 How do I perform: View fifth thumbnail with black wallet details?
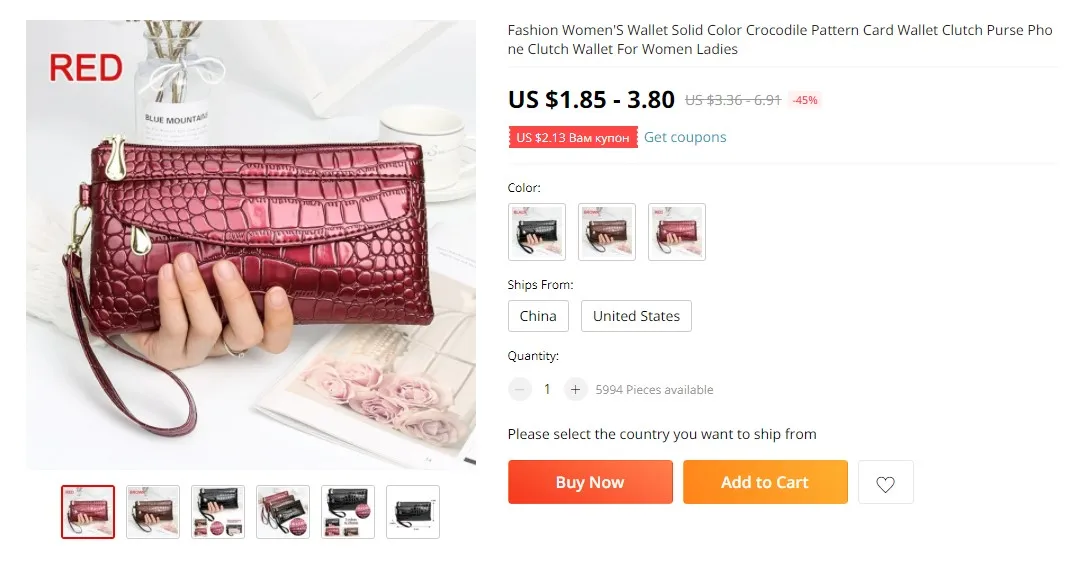(348, 512)
